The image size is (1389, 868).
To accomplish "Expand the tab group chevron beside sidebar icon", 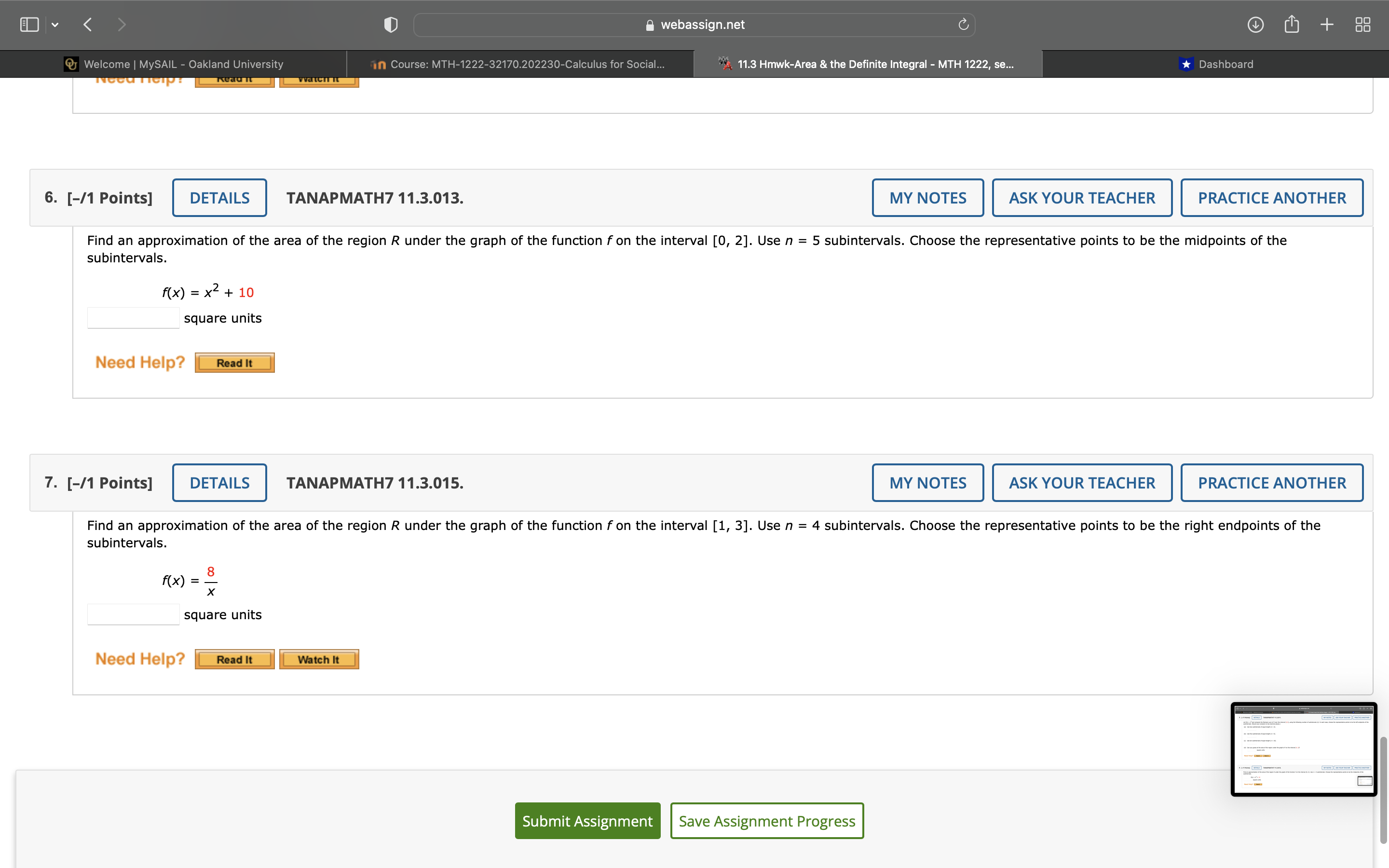I will pos(55,24).
